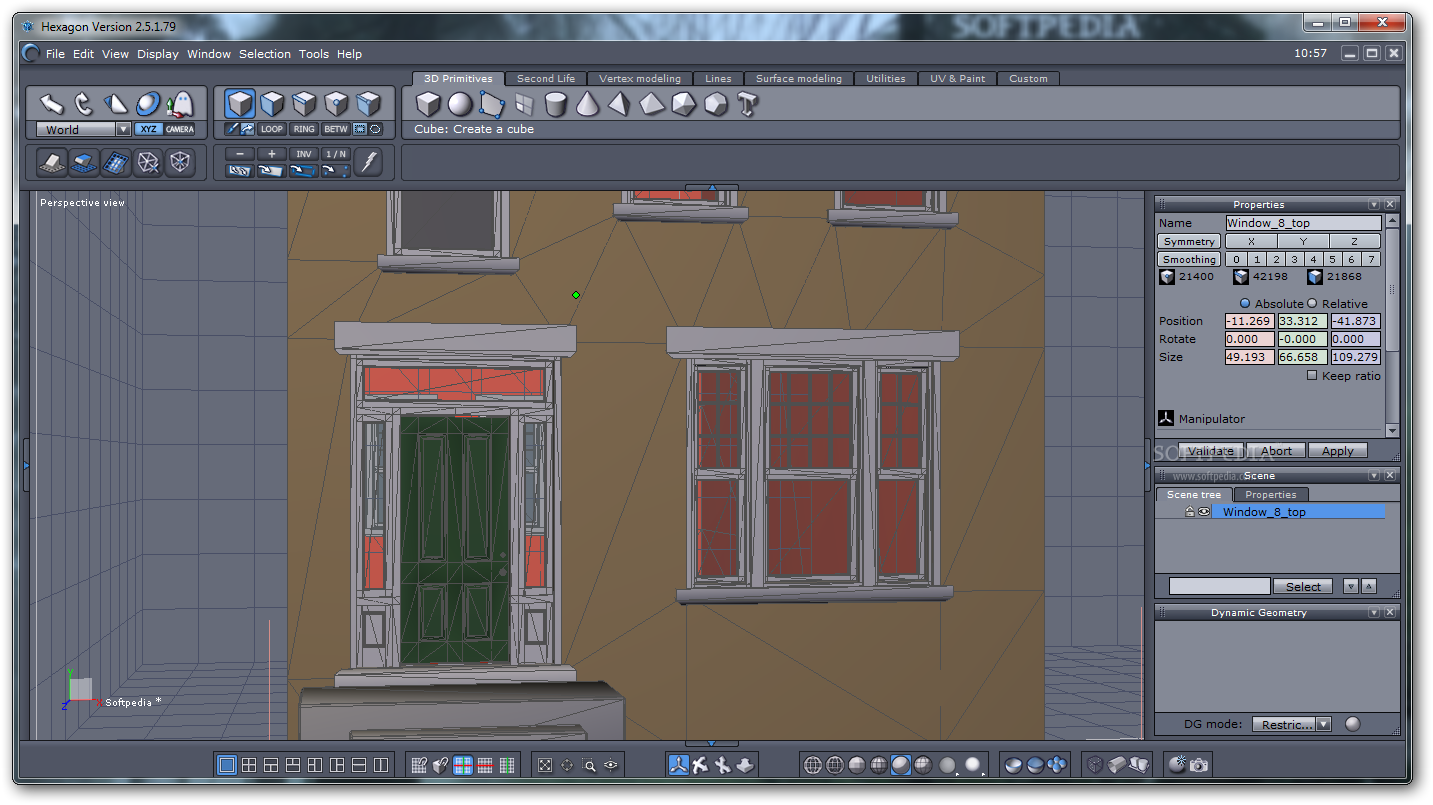The width and height of the screenshot is (1433, 805).
Task: Insert a 3D text object
Action: point(748,104)
